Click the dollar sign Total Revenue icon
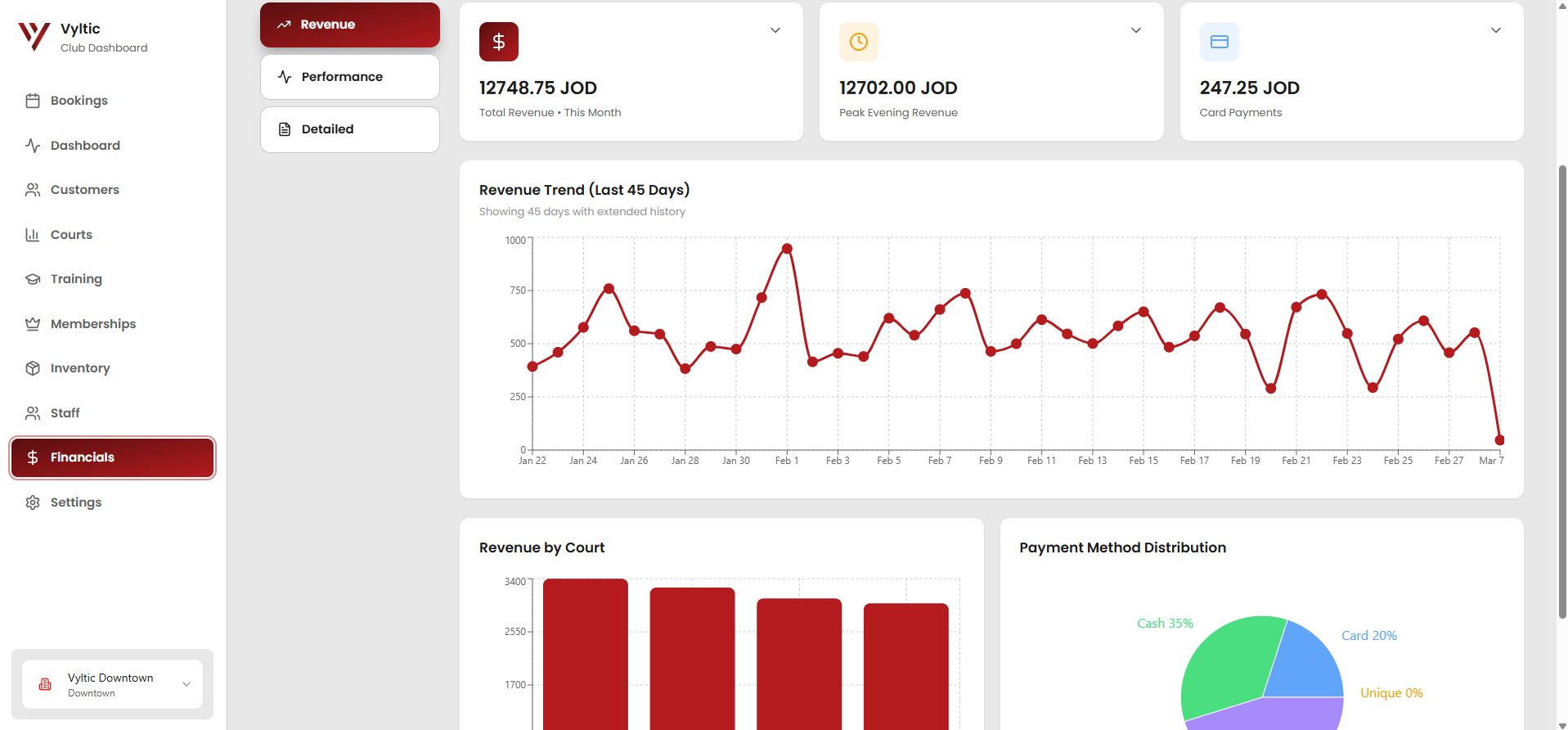This screenshot has width=1568, height=730. click(499, 42)
